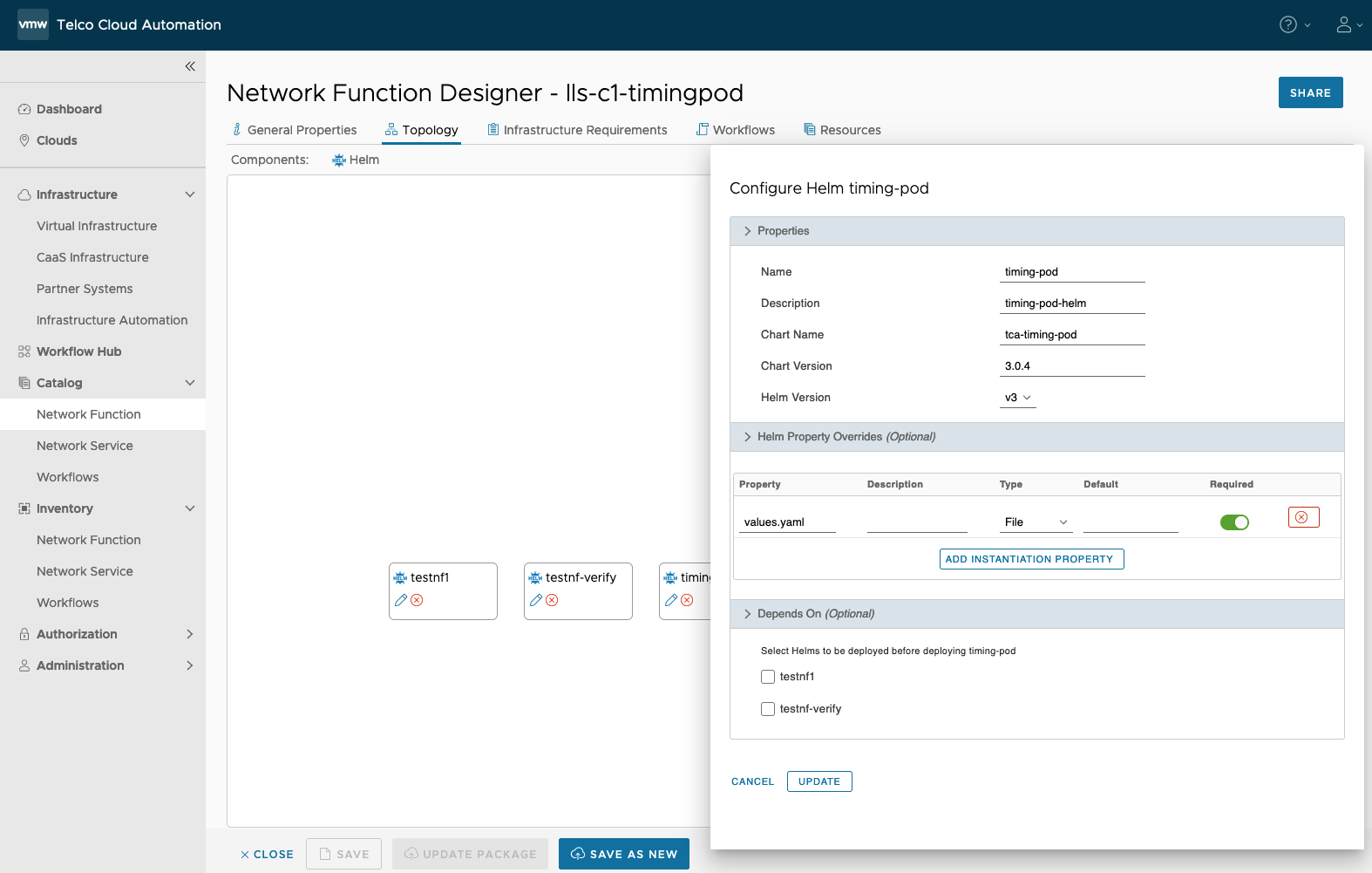
Task: Click the values.yaml property field
Action: coord(788,522)
